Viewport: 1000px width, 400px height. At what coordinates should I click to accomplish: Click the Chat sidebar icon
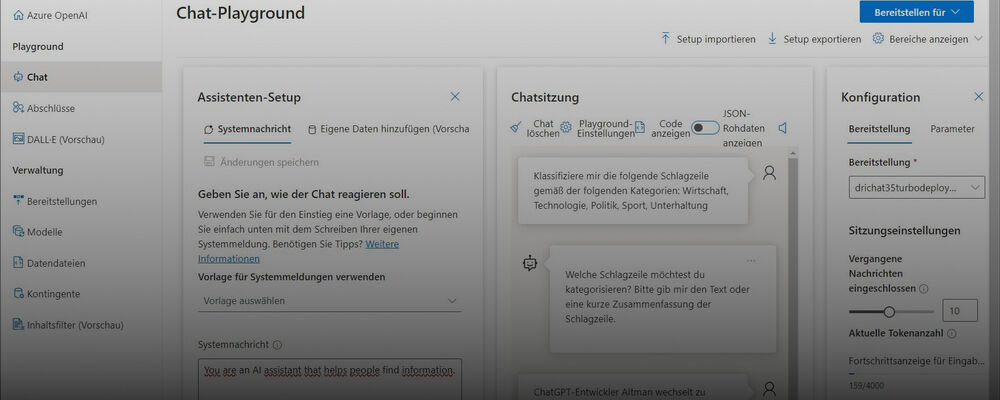(x=18, y=77)
